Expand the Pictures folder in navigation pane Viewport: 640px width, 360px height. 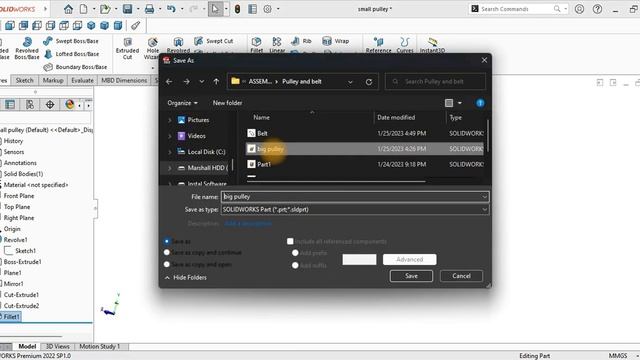coord(169,120)
